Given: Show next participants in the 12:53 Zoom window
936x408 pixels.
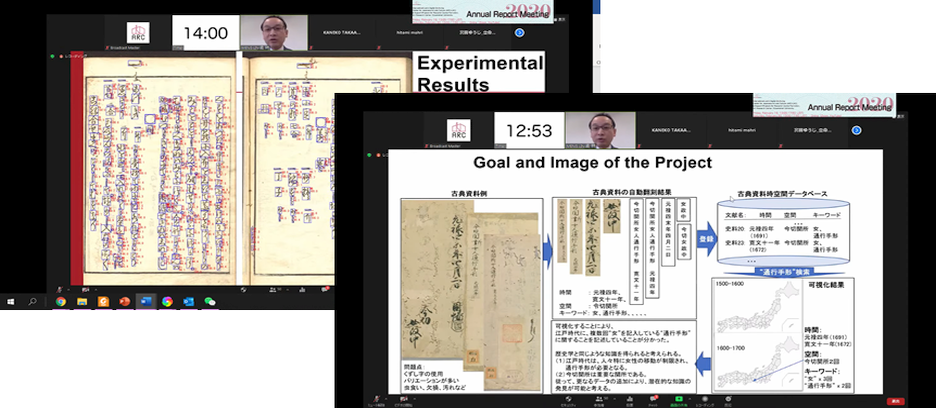Looking at the screenshot, I should tap(856, 130).
